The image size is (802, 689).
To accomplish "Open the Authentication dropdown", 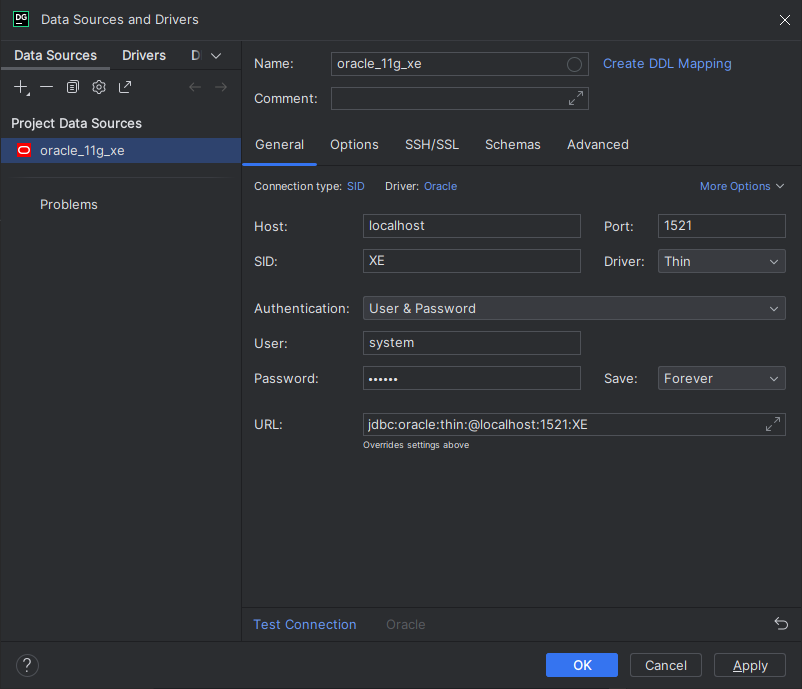I will (574, 308).
